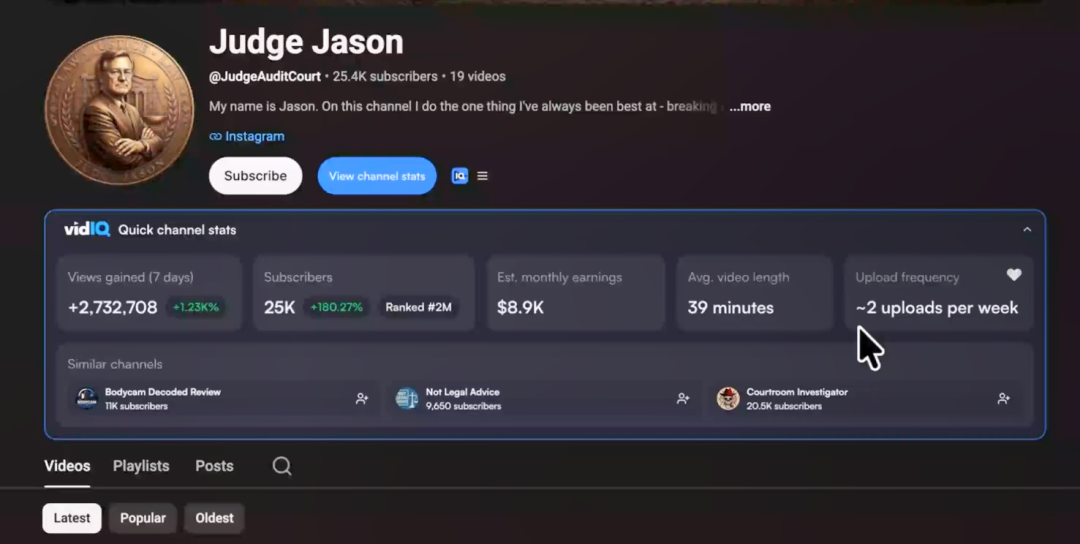The width and height of the screenshot is (1080, 544).
Task: Click the +2,732,708 views gained value
Action: [x=112, y=307]
